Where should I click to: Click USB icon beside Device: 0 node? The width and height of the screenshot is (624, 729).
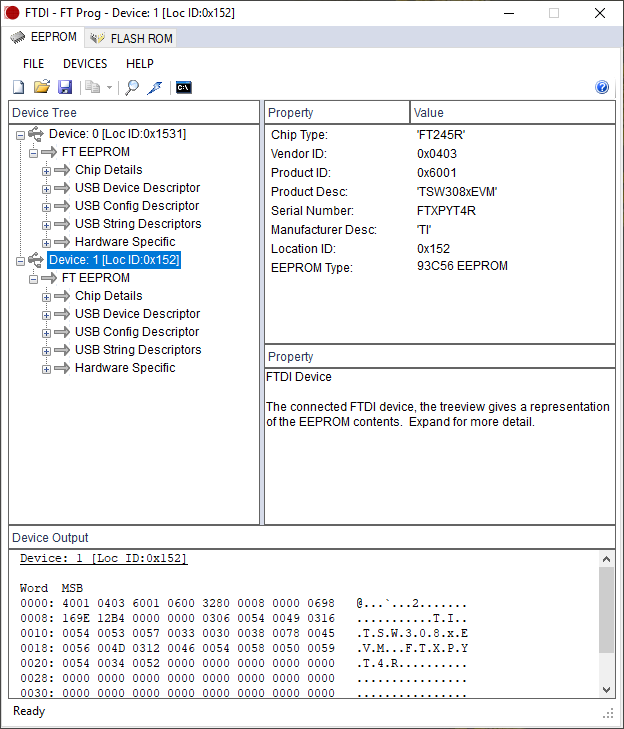click(x=36, y=134)
